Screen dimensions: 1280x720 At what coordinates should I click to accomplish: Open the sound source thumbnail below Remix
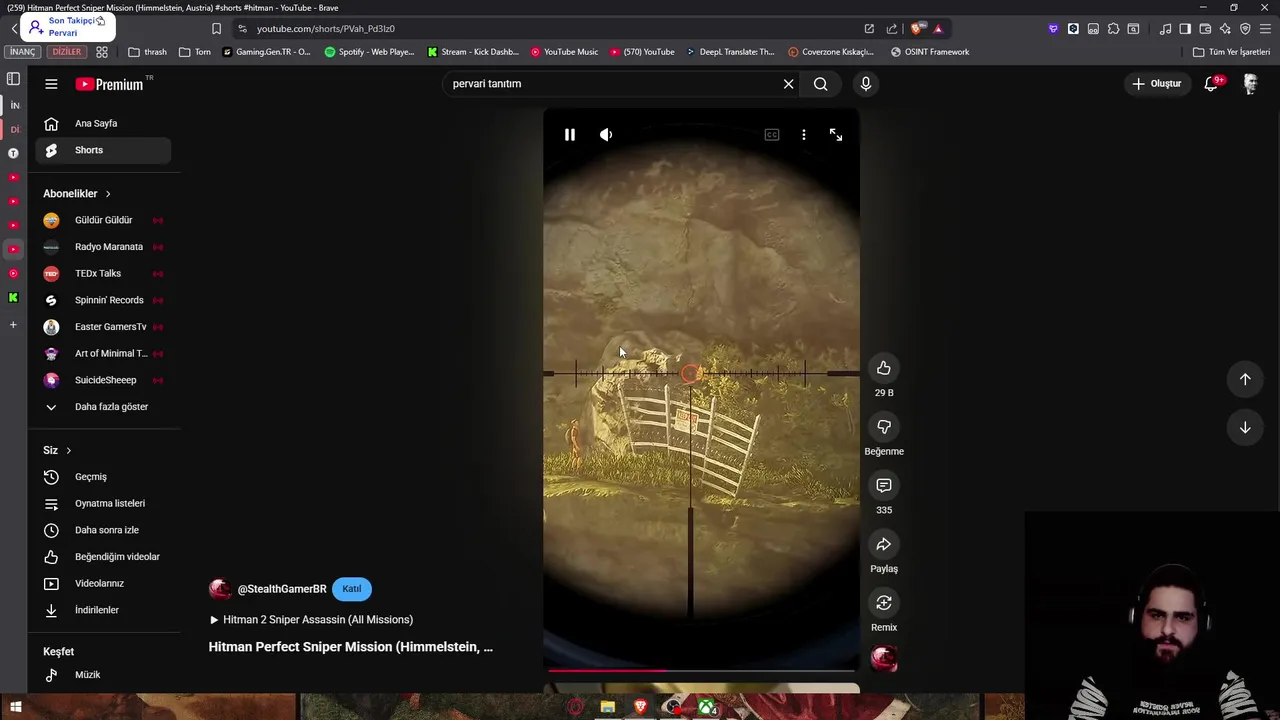click(884, 658)
